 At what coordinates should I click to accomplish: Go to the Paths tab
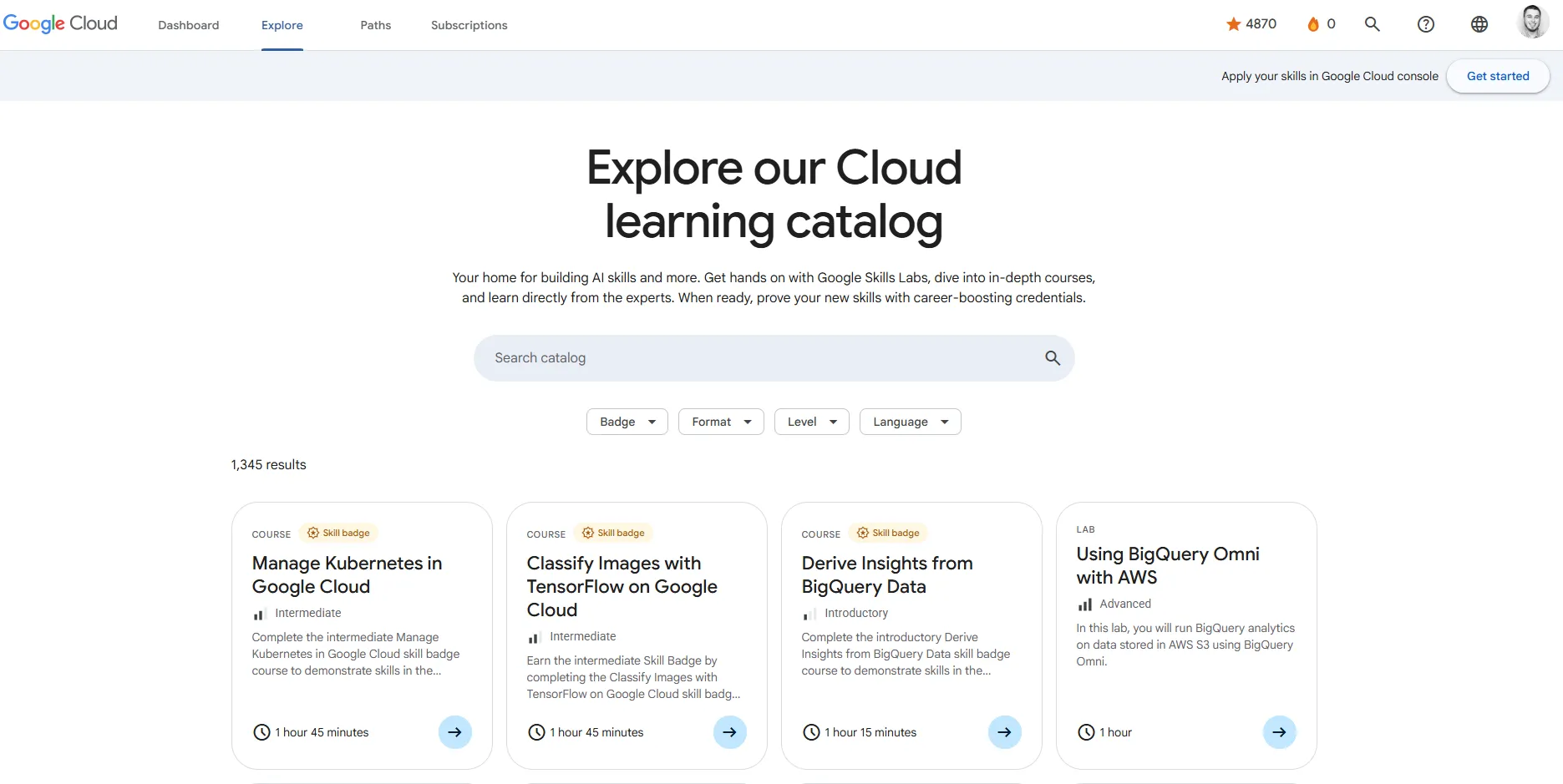pyautogui.click(x=376, y=25)
